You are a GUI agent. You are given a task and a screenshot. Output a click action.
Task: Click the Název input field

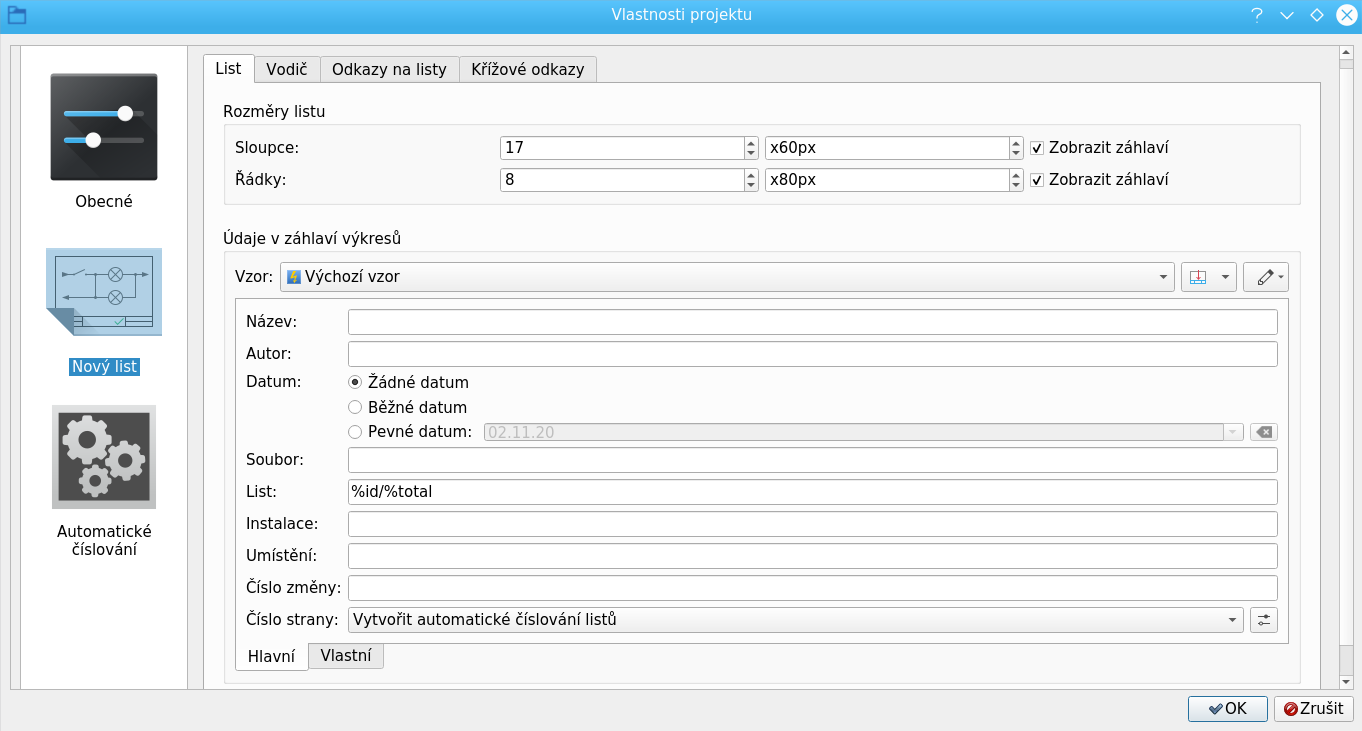(812, 322)
